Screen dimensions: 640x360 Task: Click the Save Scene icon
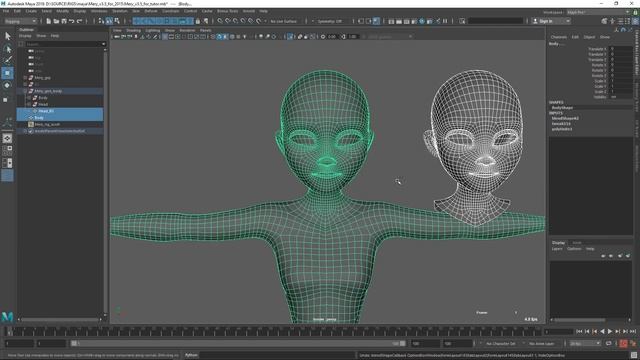point(64,21)
